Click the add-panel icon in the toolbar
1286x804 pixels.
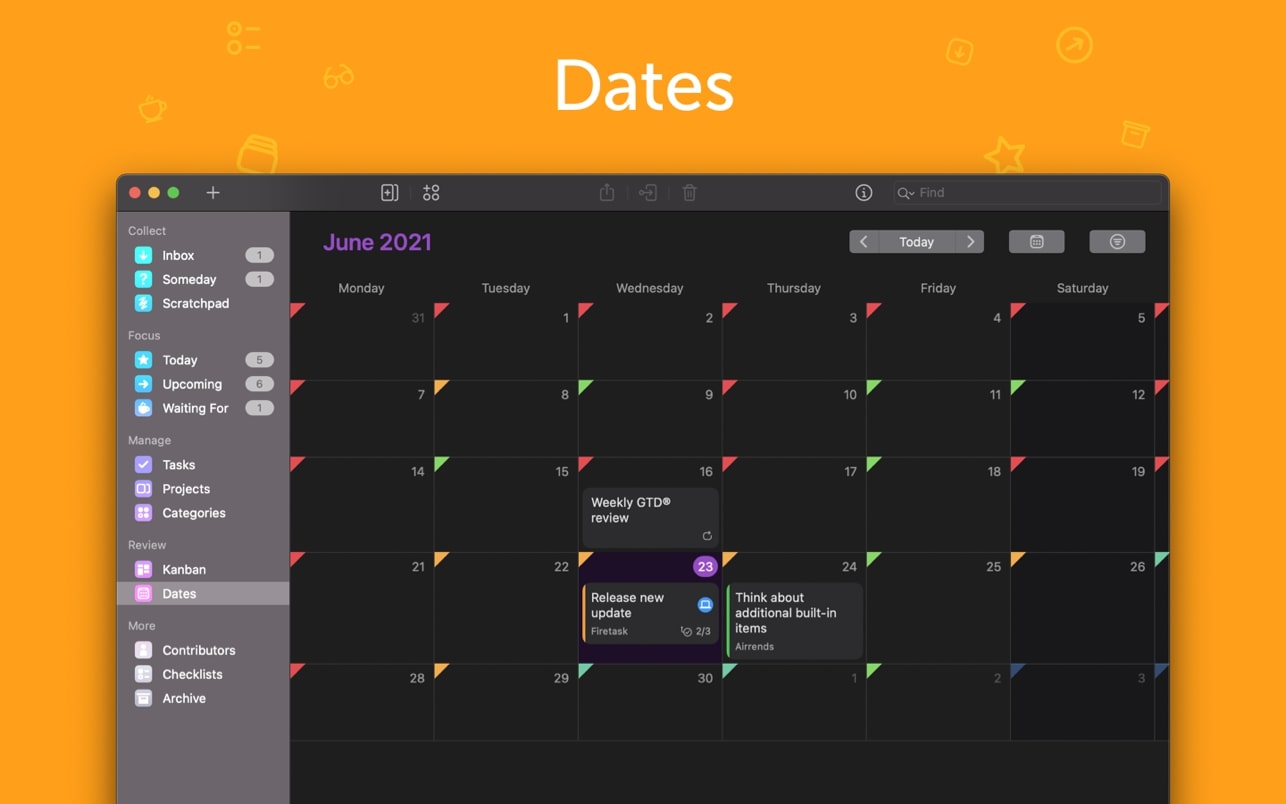390,193
